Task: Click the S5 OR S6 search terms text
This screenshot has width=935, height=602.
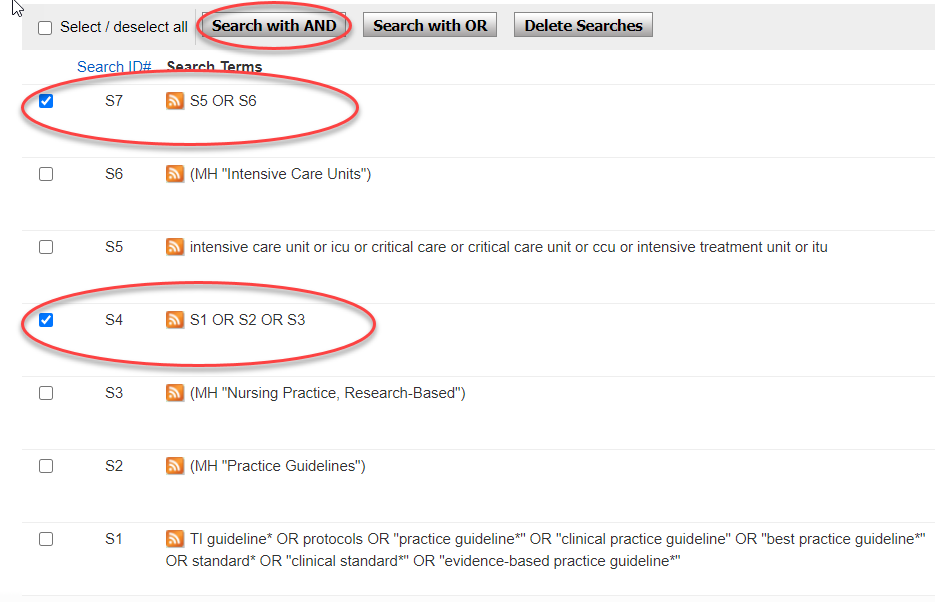Action: pos(223,101)
